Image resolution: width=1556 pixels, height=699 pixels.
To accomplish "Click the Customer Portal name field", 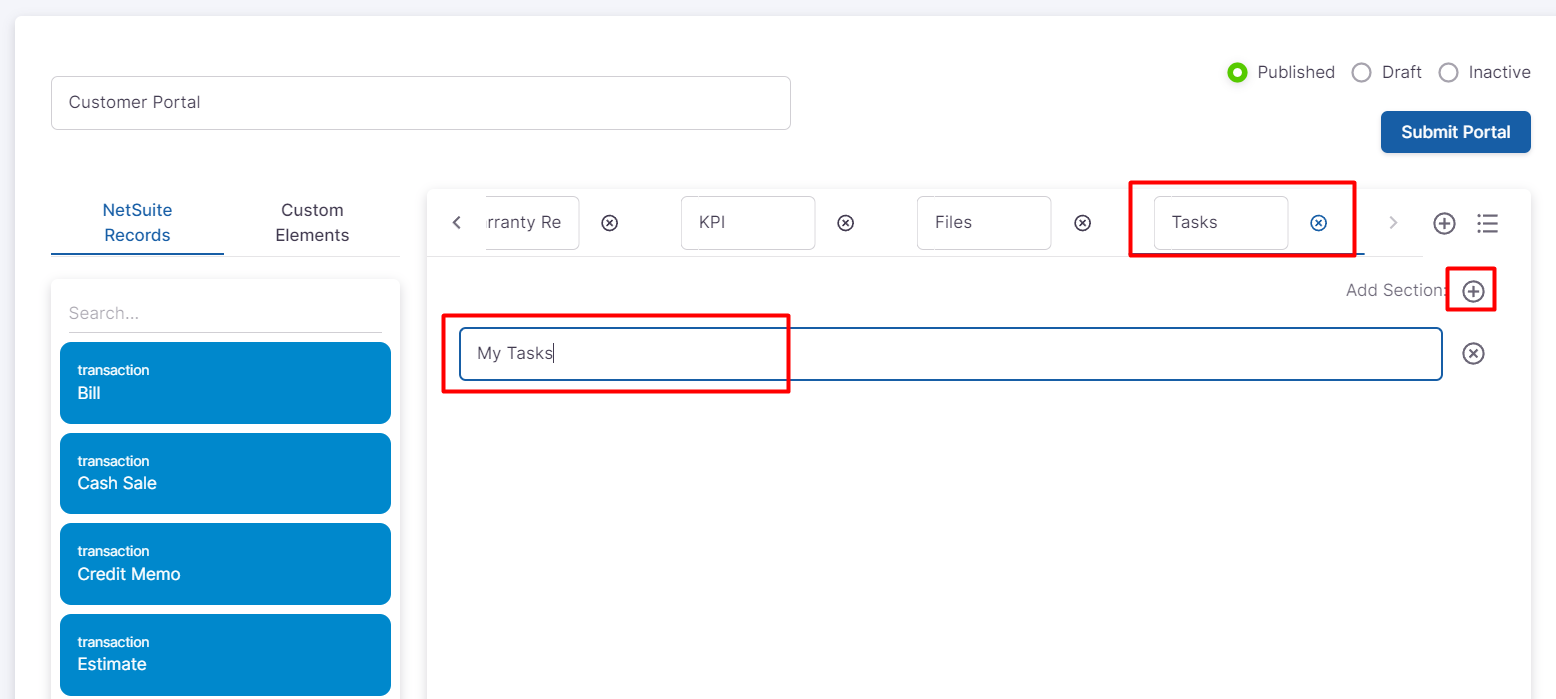I will [x=420, y=103].
